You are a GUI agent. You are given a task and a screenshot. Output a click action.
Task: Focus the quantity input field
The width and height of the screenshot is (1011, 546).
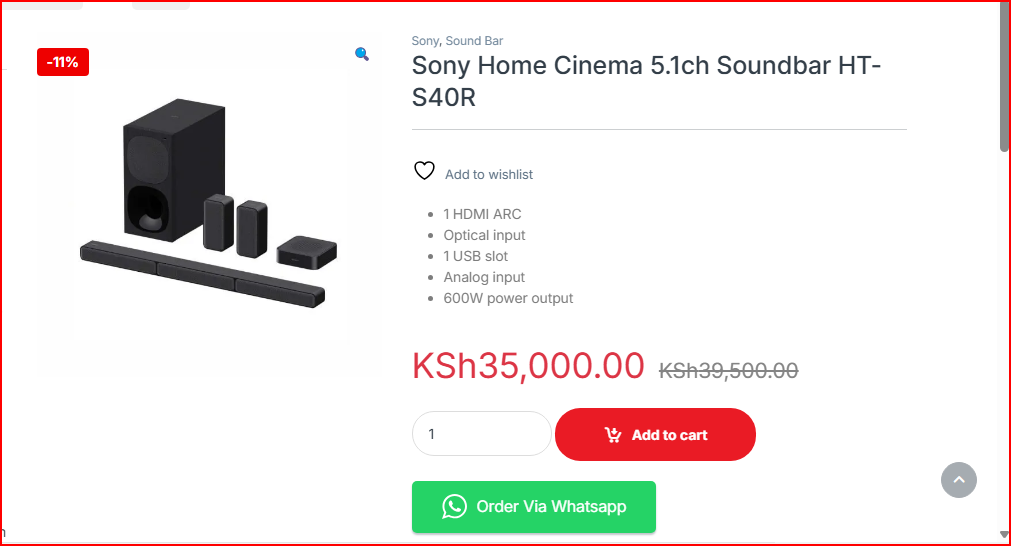pyautogui.click(x=481, y=434)
